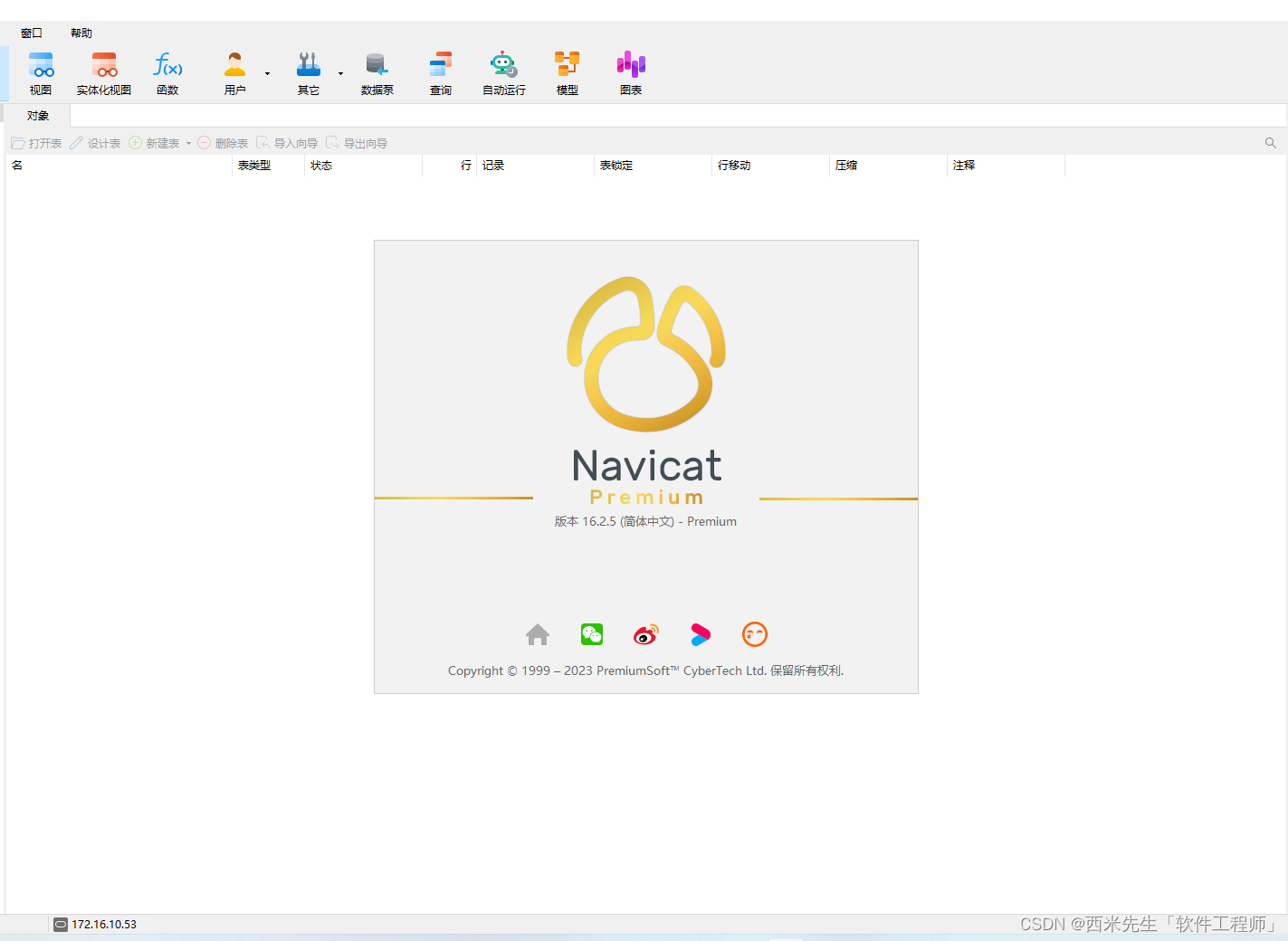Open the 查询 (Query) tool
1288x941 pixels.
point(440,72)
